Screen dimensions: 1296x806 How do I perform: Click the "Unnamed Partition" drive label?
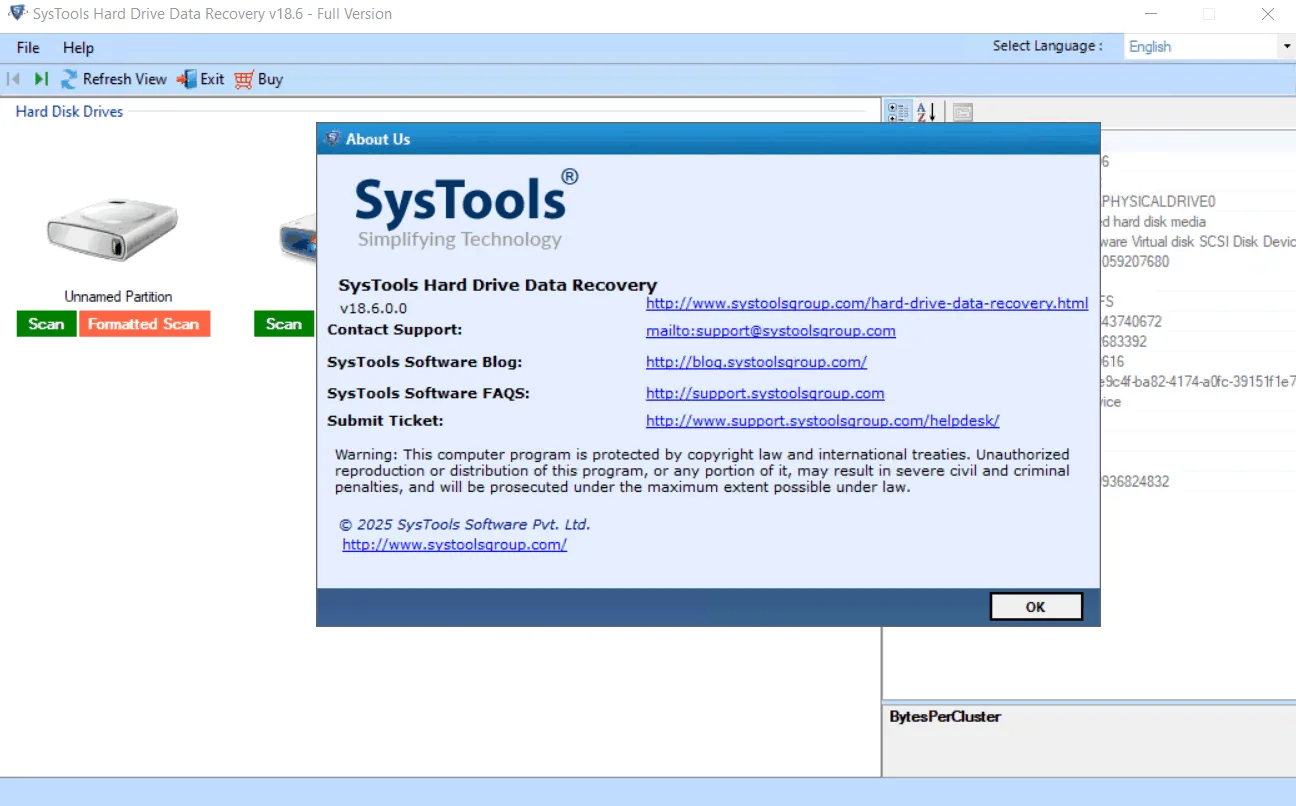point(118,297)
